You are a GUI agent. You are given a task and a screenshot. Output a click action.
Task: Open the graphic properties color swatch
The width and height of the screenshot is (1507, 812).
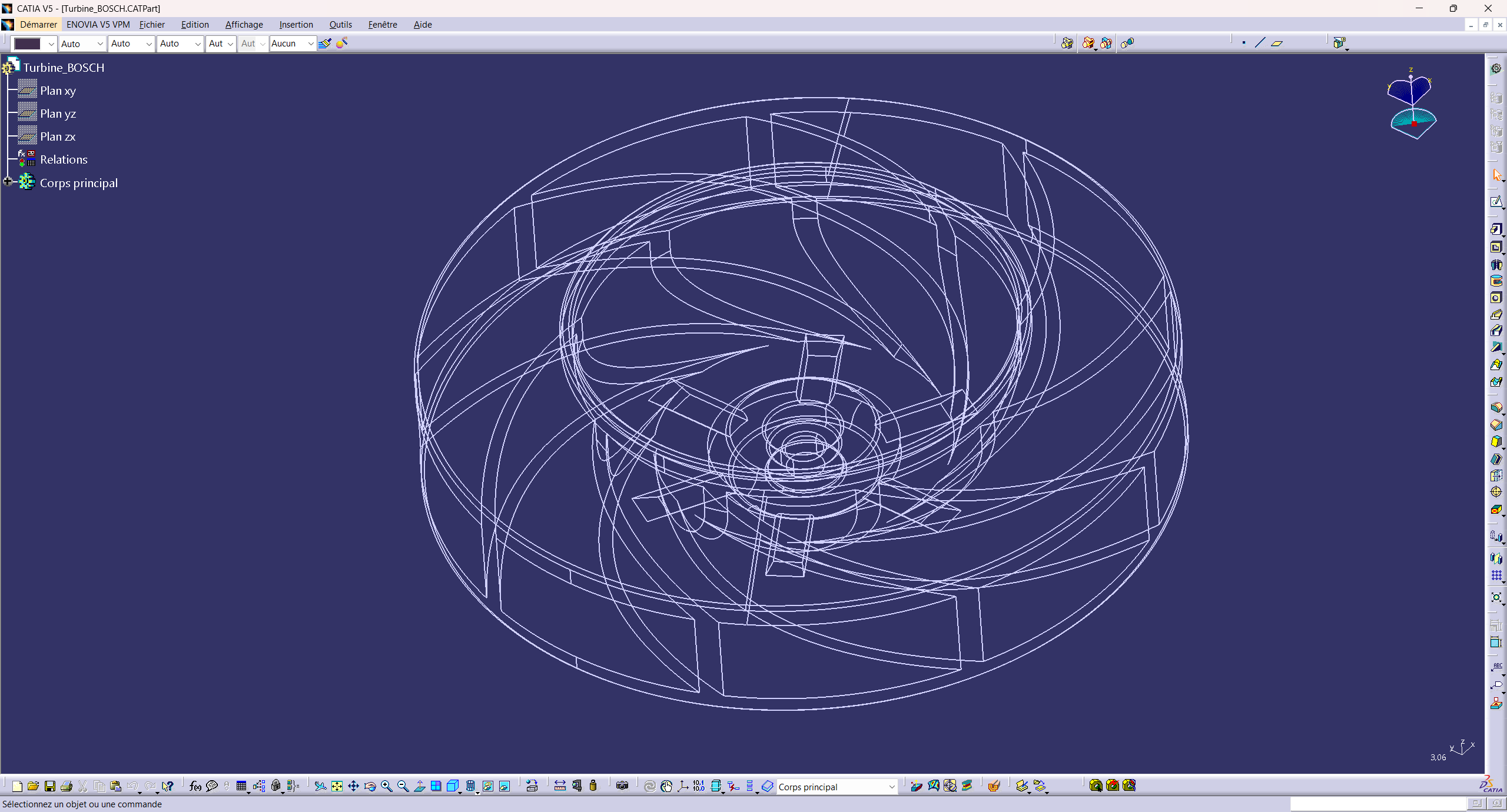(x=28, y=44)
